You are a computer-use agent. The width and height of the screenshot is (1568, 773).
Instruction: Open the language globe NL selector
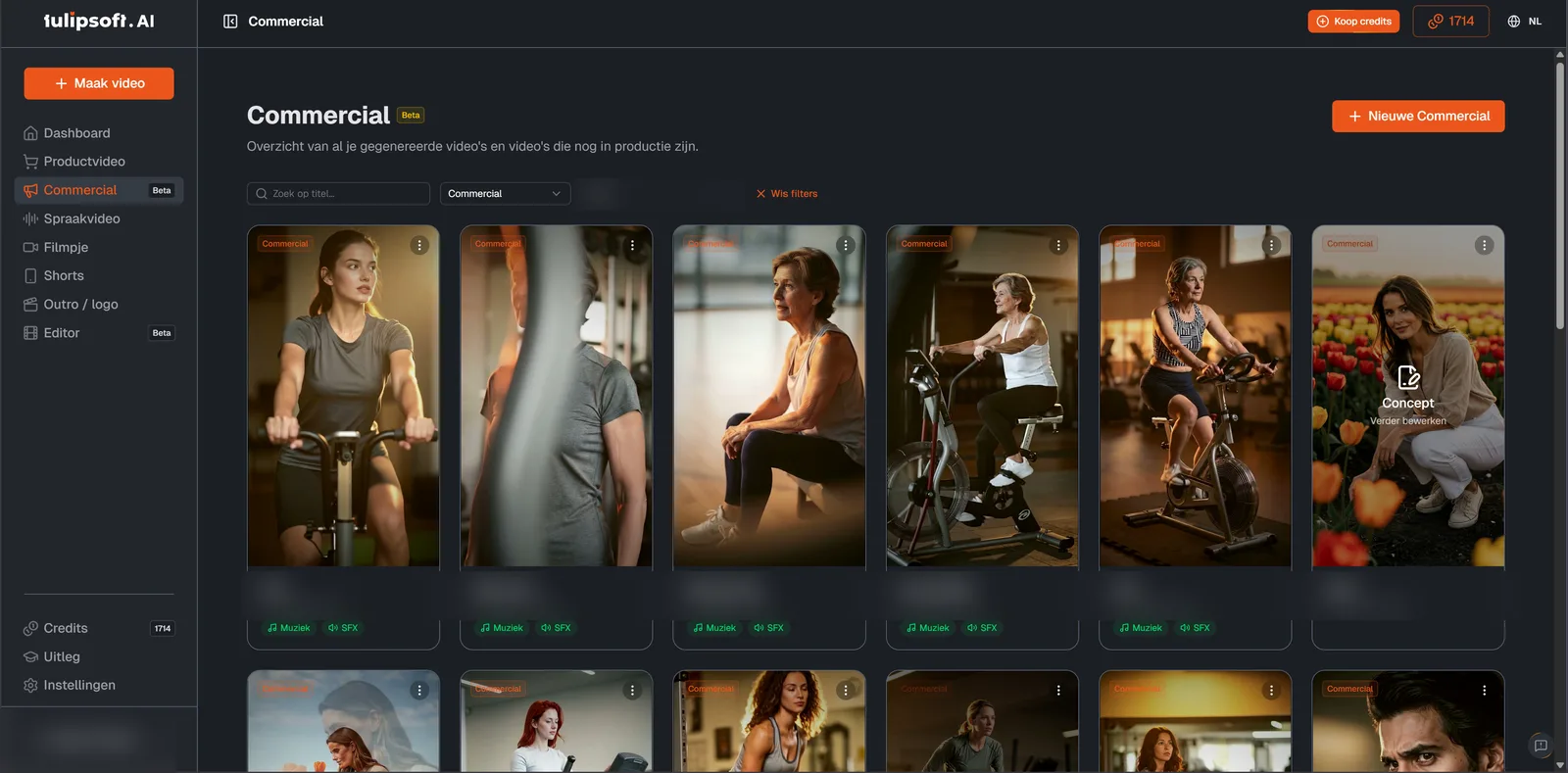[1524, 22]
